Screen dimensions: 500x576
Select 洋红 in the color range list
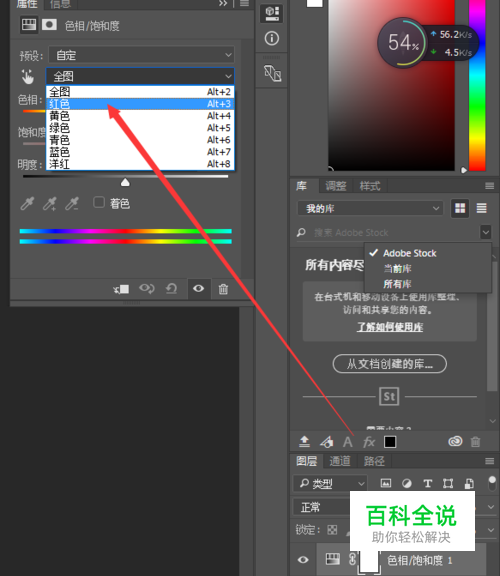140,164
